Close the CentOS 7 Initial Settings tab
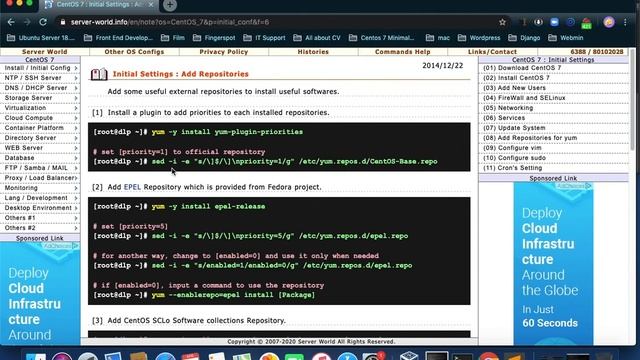Image resolution: width=640 pixels, height=360 pixels. (x=151, y=4)
